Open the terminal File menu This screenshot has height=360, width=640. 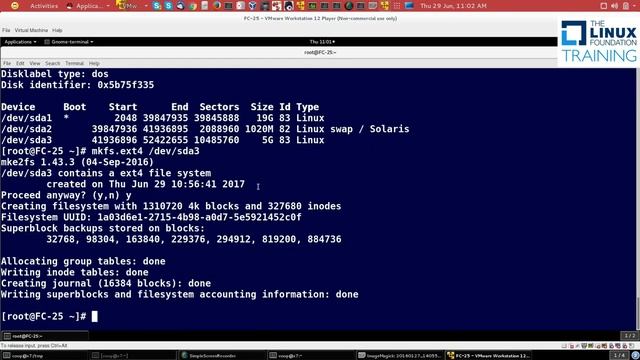7,63
